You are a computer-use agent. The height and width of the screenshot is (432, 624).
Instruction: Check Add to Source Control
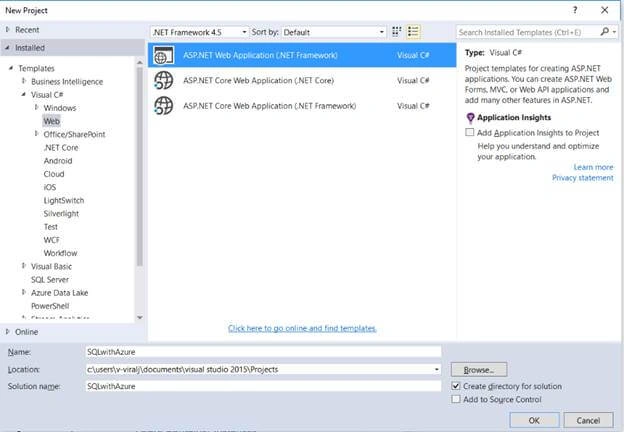click(x=456, y=399)
